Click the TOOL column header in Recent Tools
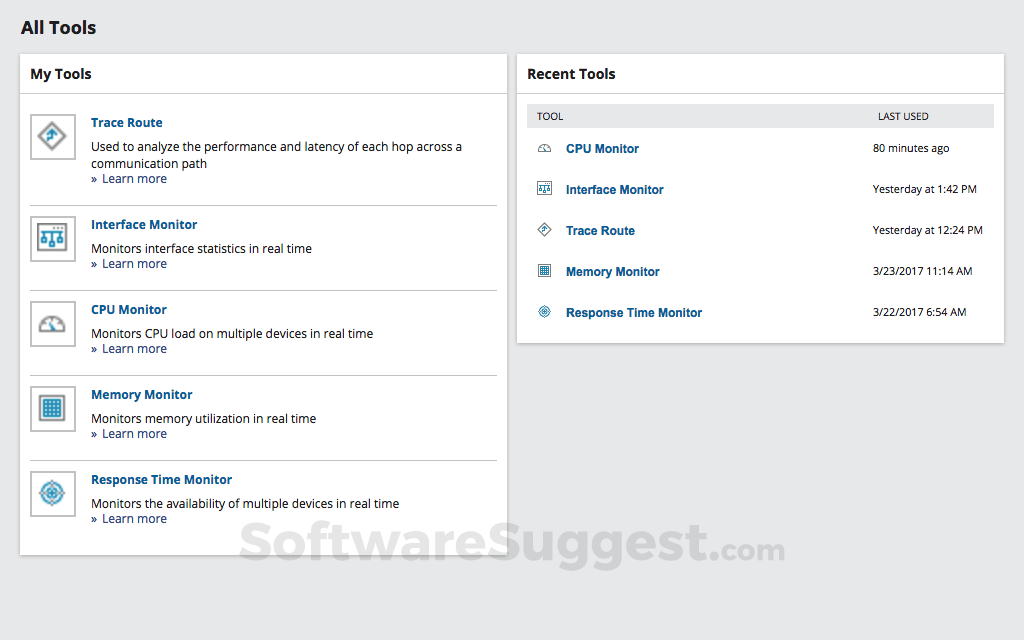 point(550,117)
